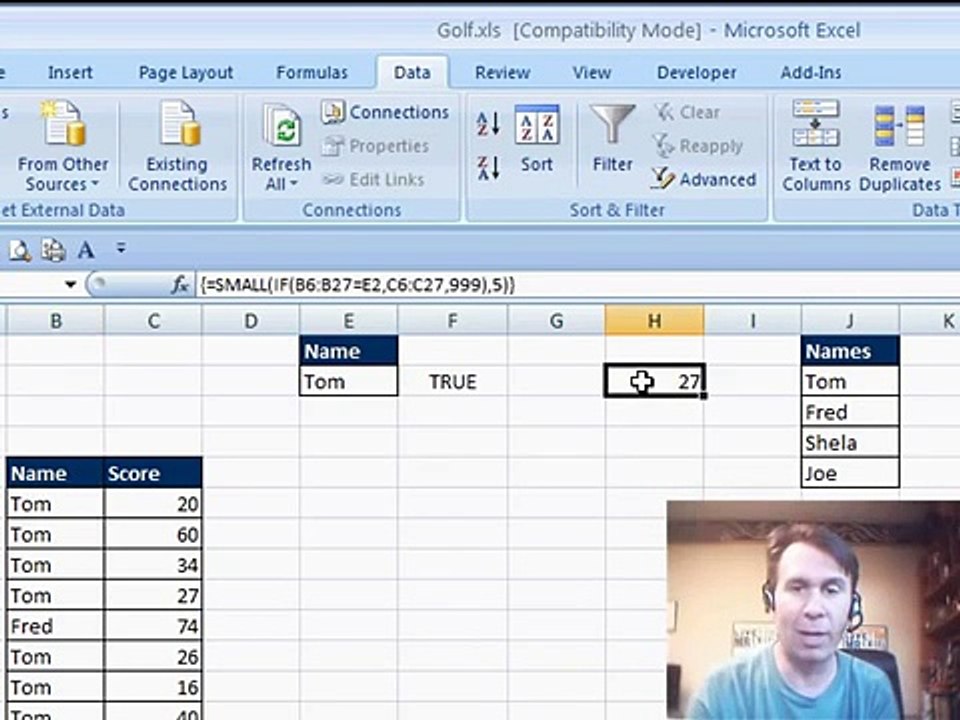Select cell E2 containing Tom

point(348,381)
